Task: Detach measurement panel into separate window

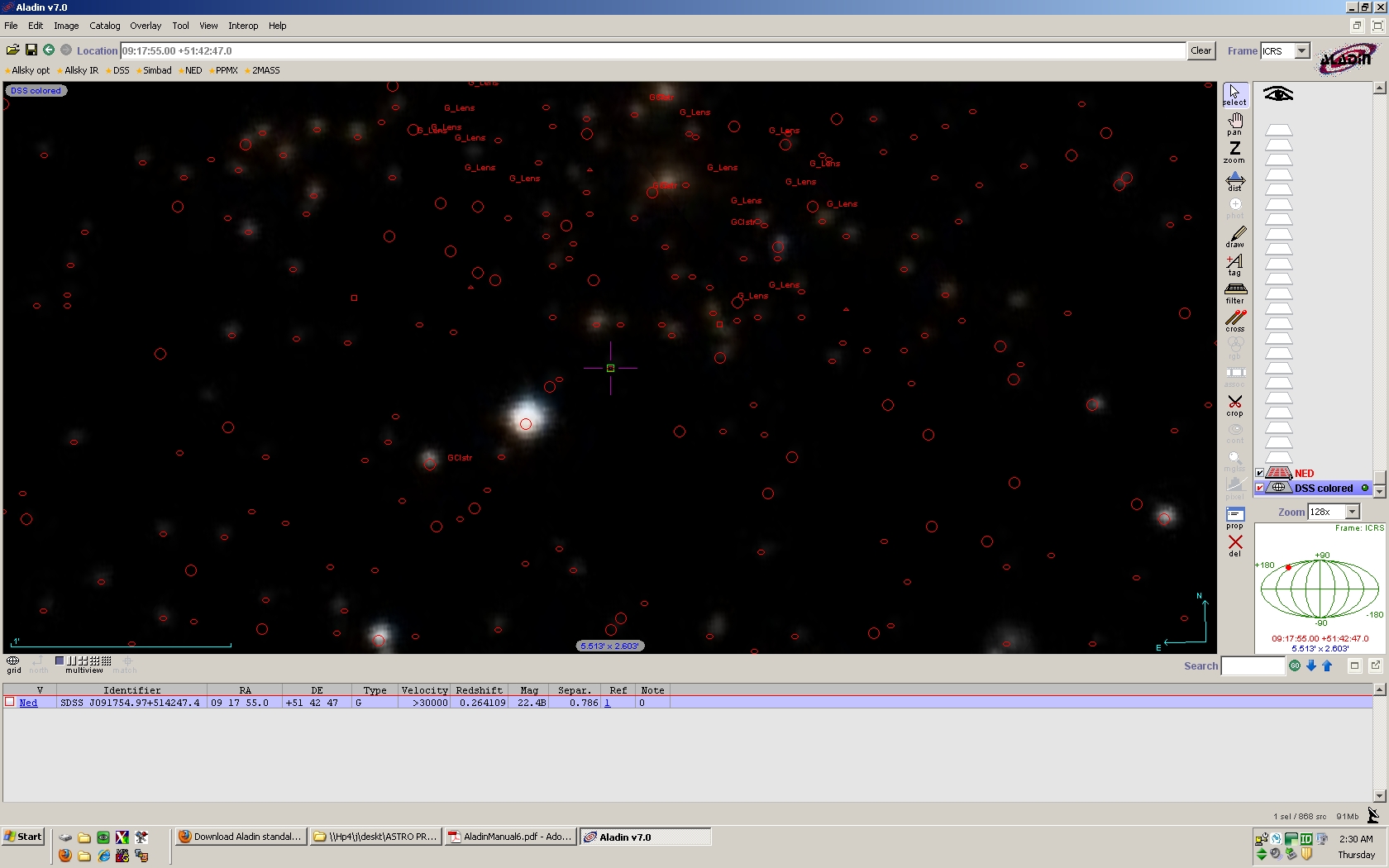Action: [1376, 665]
